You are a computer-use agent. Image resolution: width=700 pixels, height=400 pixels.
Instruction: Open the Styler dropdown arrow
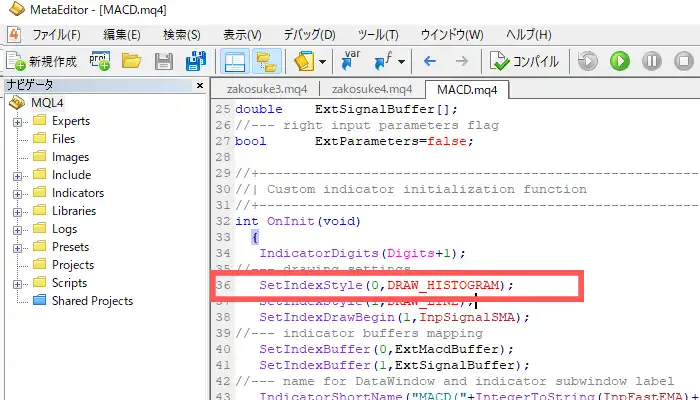point(322,62)
